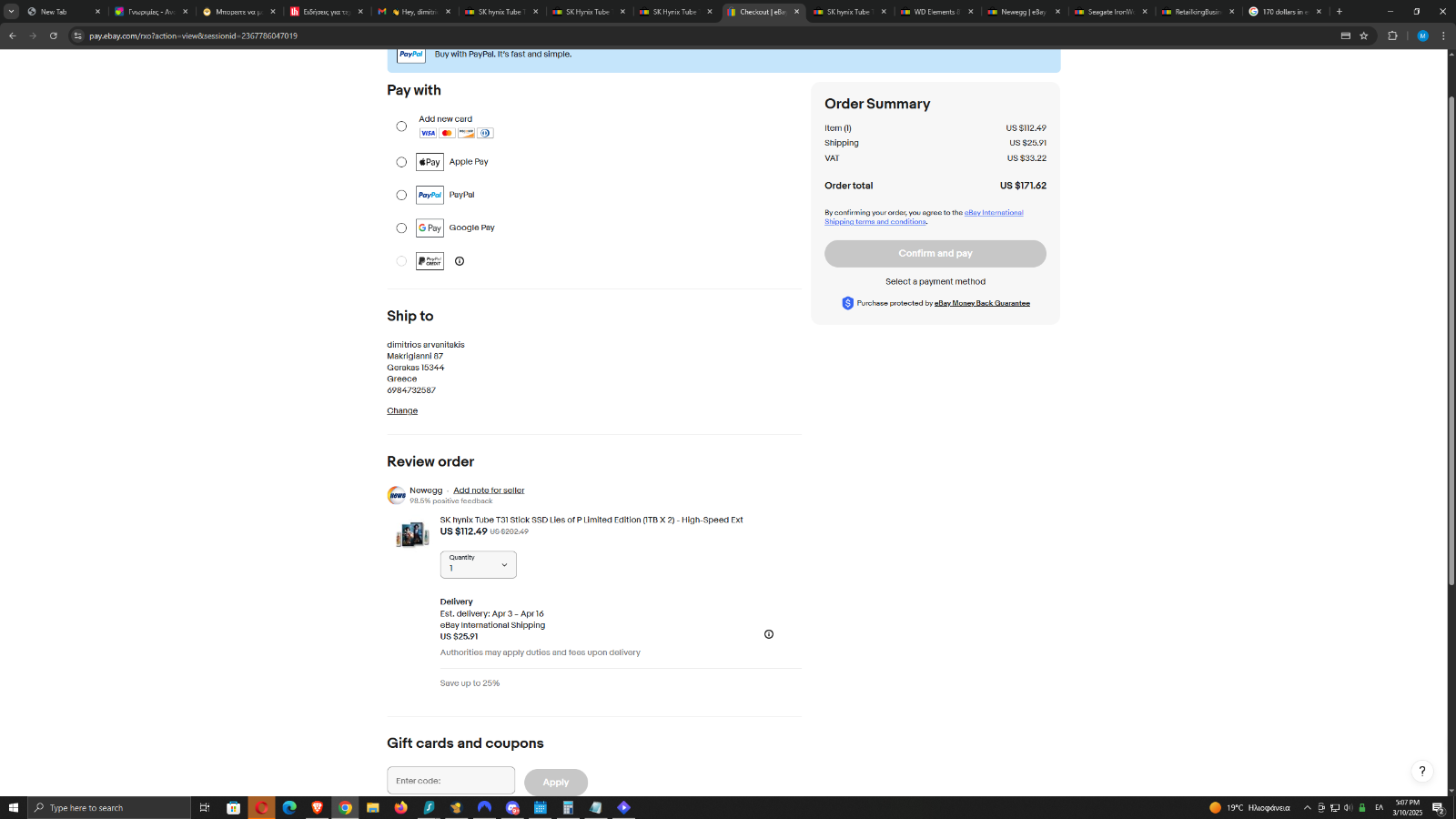1456x819 pixels.
Task: Open shipping info icon near delivery cost
Action: (x=769, y=634)
